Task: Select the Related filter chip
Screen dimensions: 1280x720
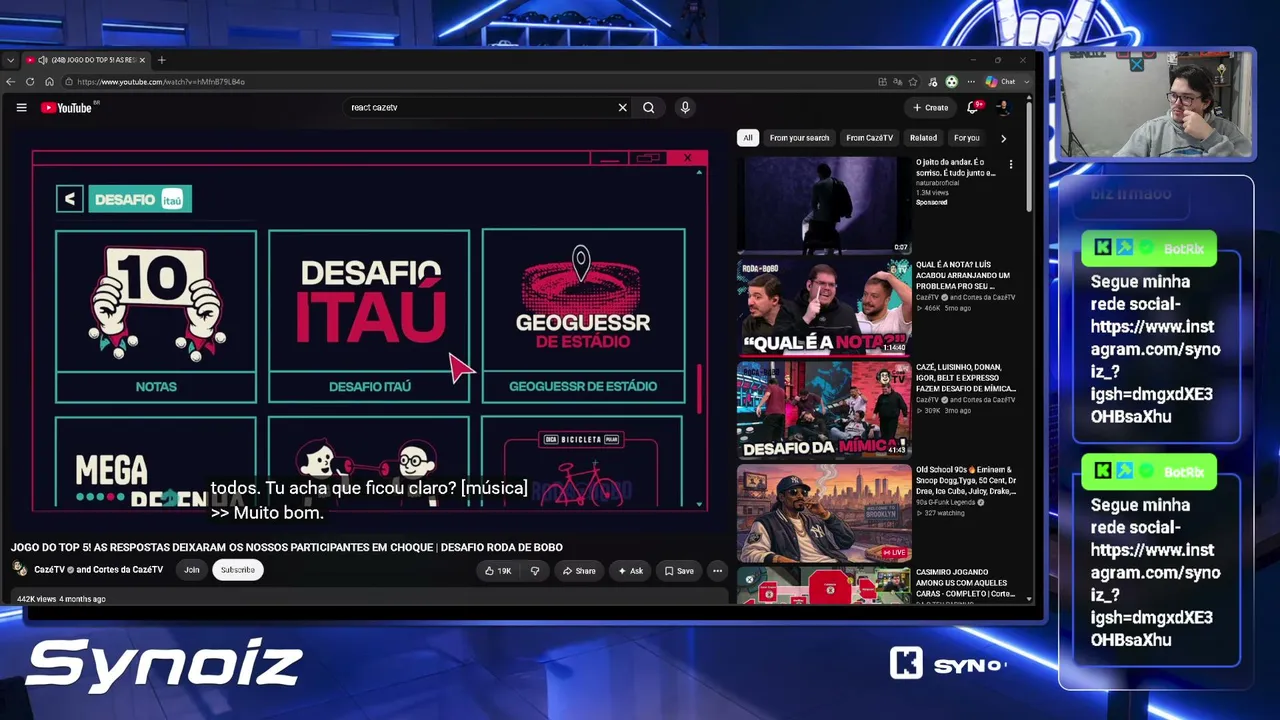Action: pyautogui.click(x=923, y=138)
